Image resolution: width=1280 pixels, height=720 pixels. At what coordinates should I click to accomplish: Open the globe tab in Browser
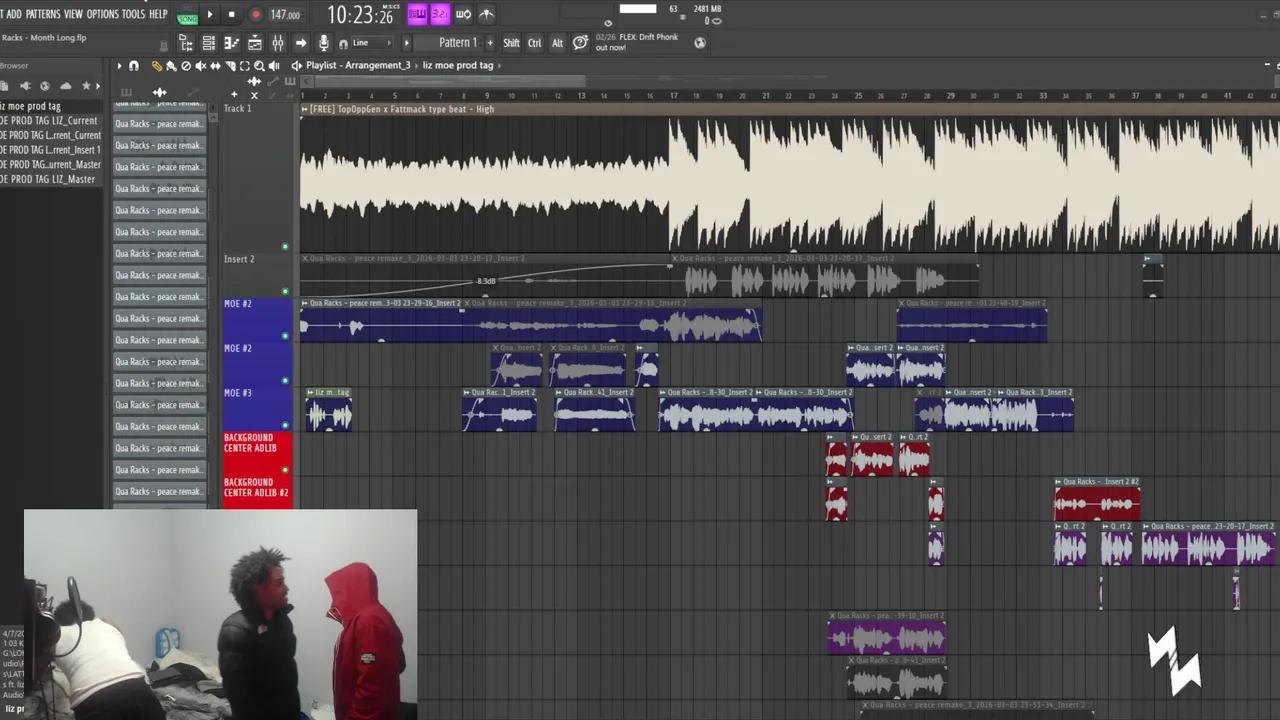tap(45, 86)
